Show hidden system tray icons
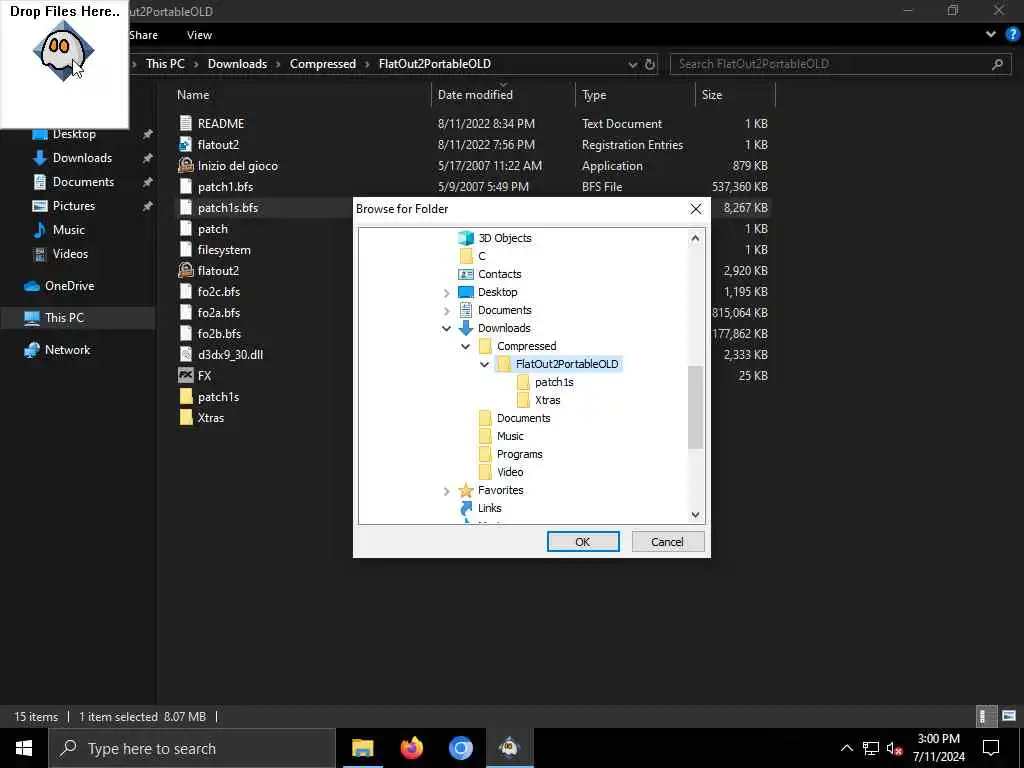This screenshot has width=1024, height=768. tap(846, 748)
